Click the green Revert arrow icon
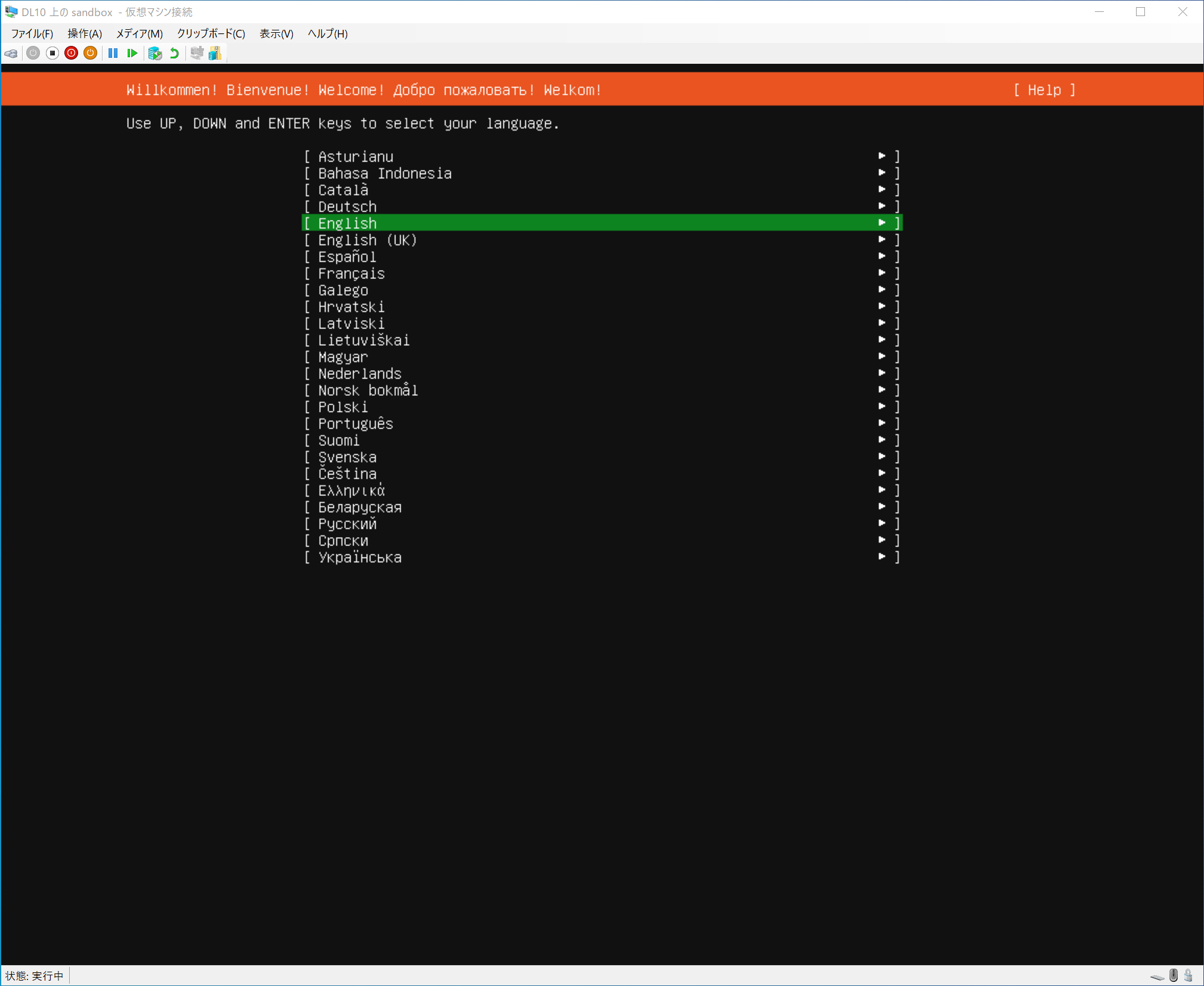 175,54
